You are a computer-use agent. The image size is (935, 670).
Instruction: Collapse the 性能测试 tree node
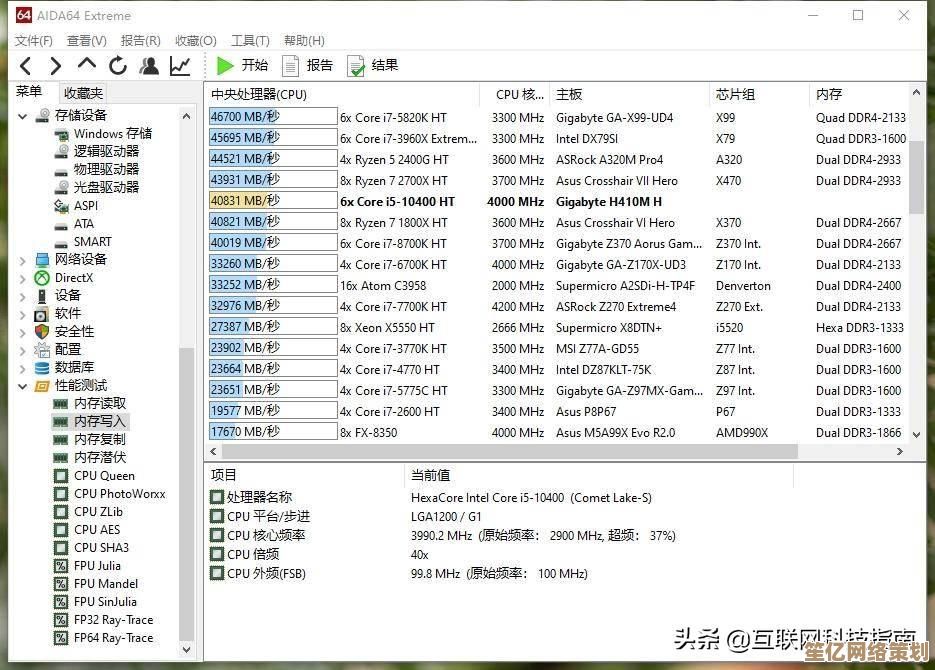click(23, 386)
